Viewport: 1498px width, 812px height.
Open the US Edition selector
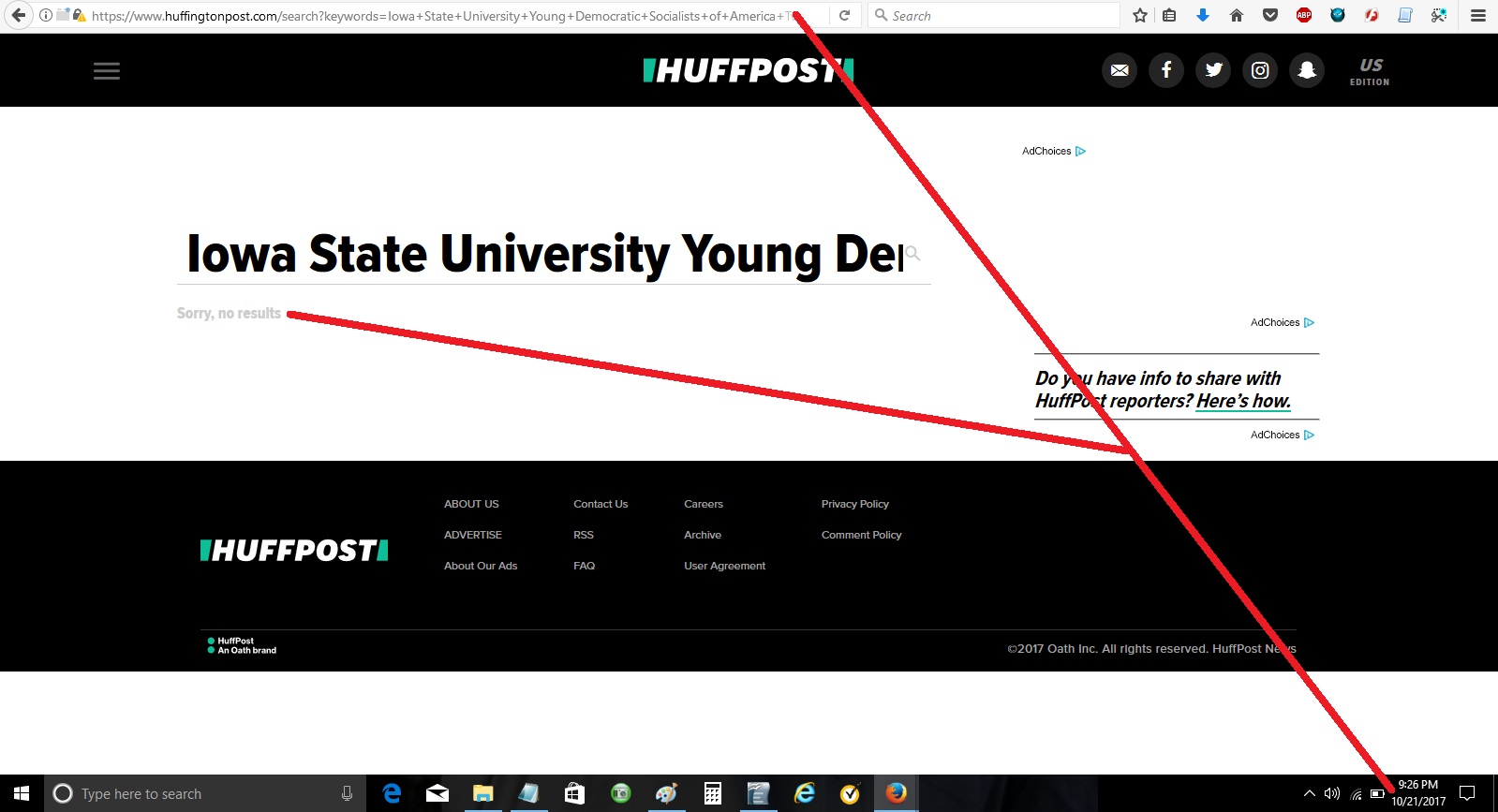[1370, 71]
